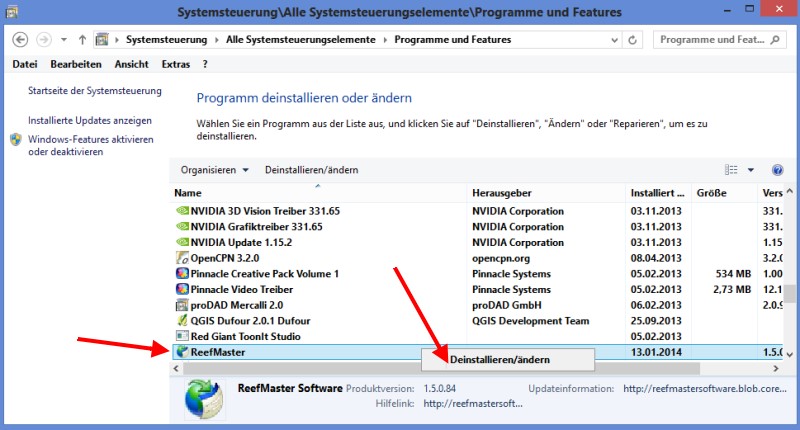Viewport: 800px width, 430px height.
Task: Click the QGIS Dufour 2.0.1 icon
Action: 181,321
